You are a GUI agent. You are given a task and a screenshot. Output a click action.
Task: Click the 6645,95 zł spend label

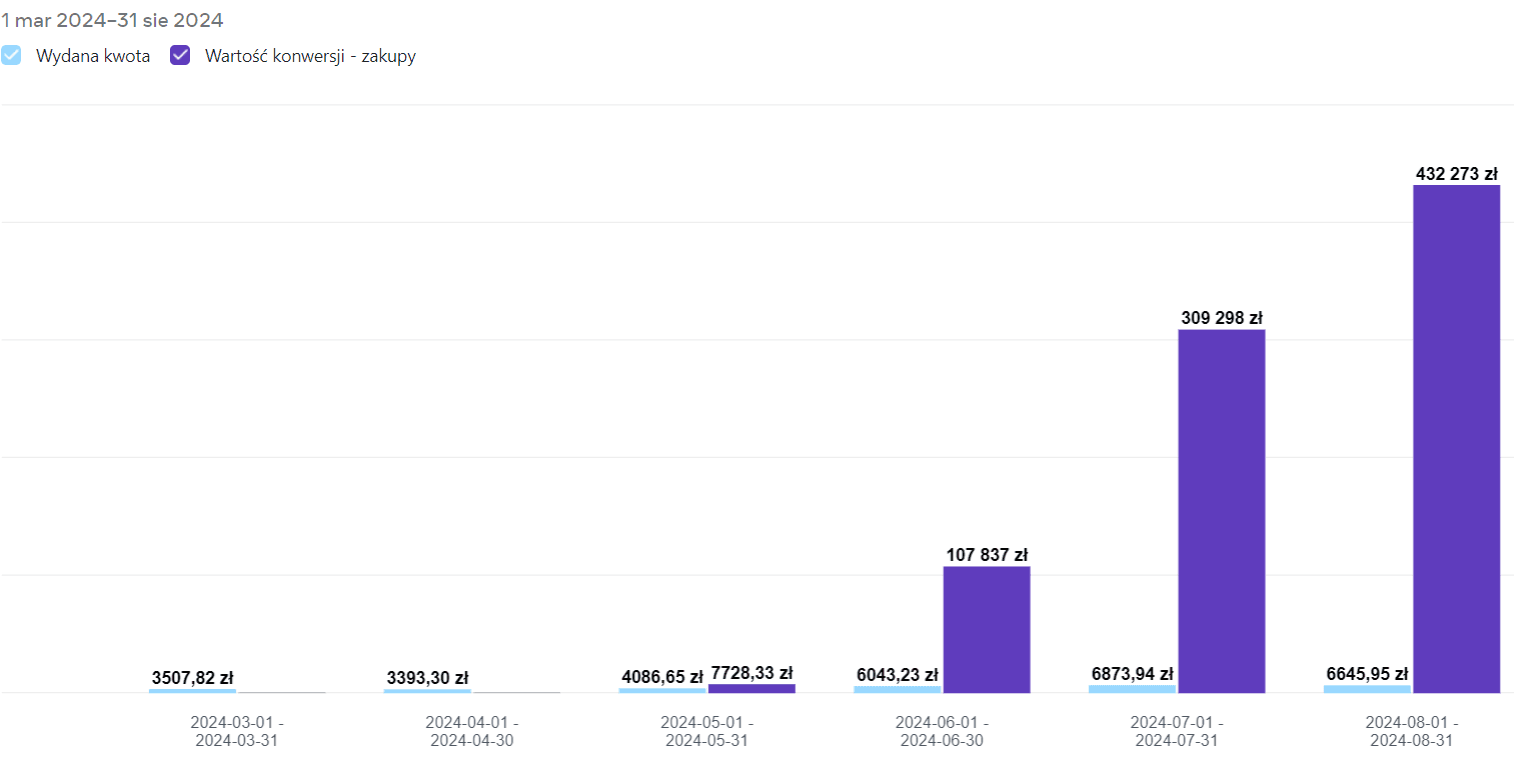tap(1367, 674)
